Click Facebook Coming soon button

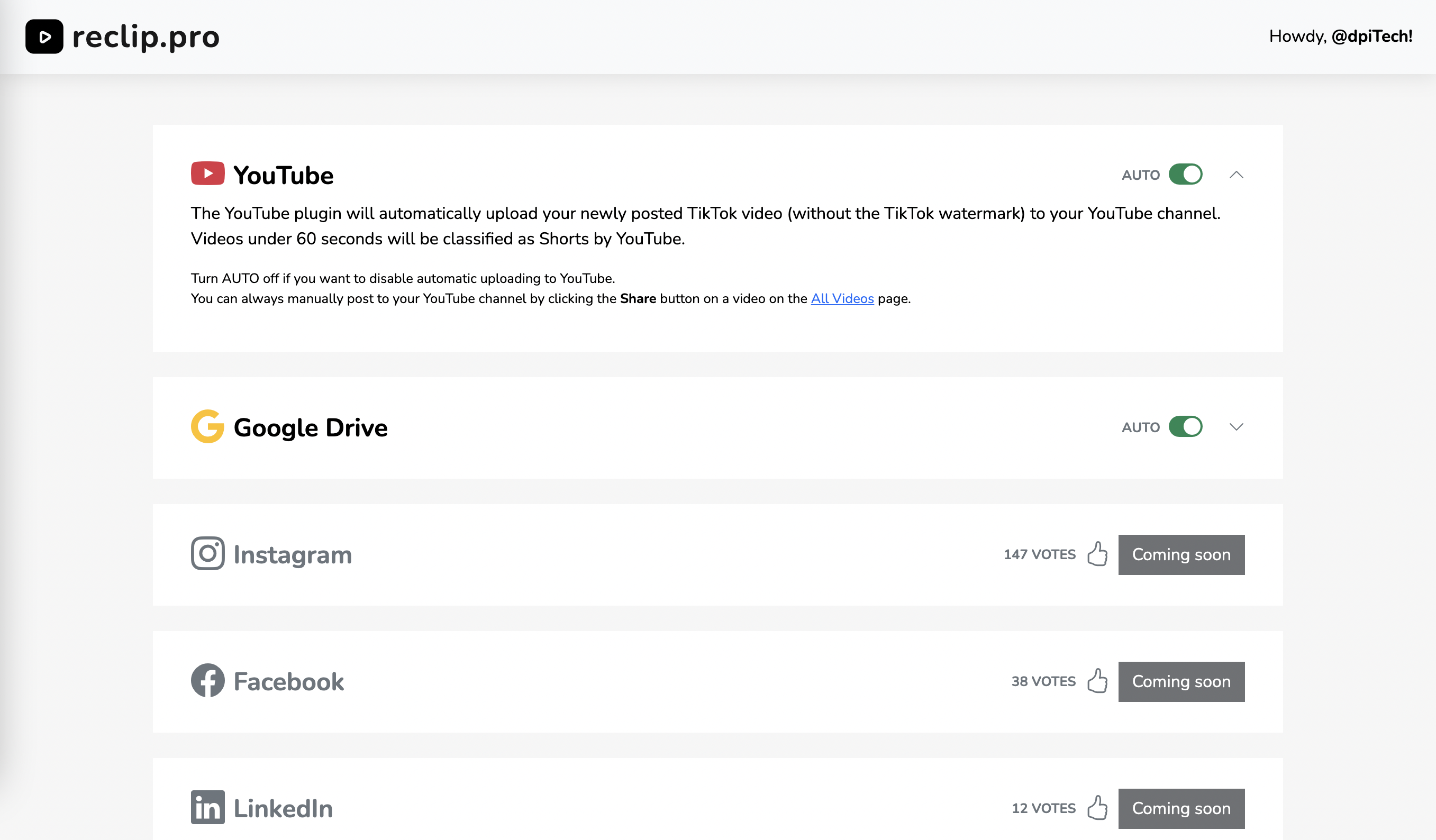(1181, 681)
